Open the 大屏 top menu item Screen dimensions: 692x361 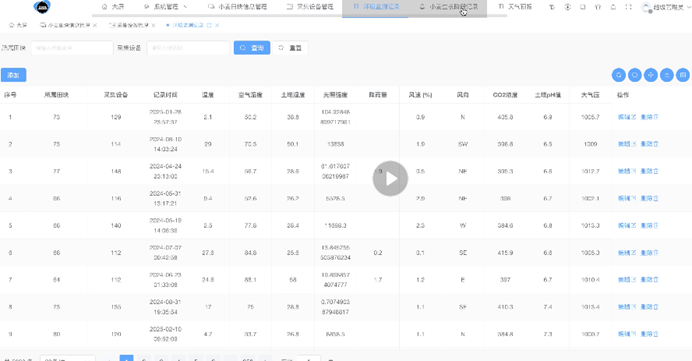(113, 7)
